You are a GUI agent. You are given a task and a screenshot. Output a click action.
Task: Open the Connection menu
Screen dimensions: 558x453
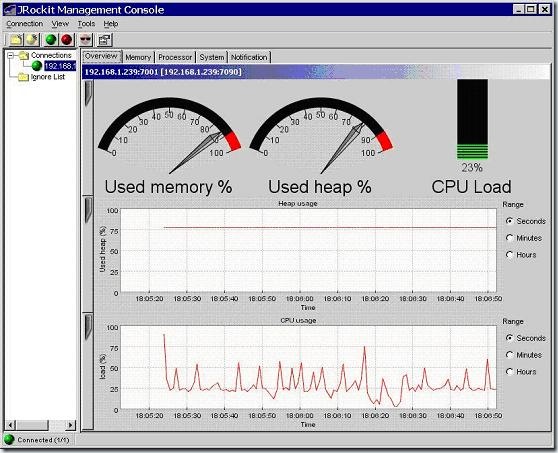pyautogui.click(x=25, y=24)
